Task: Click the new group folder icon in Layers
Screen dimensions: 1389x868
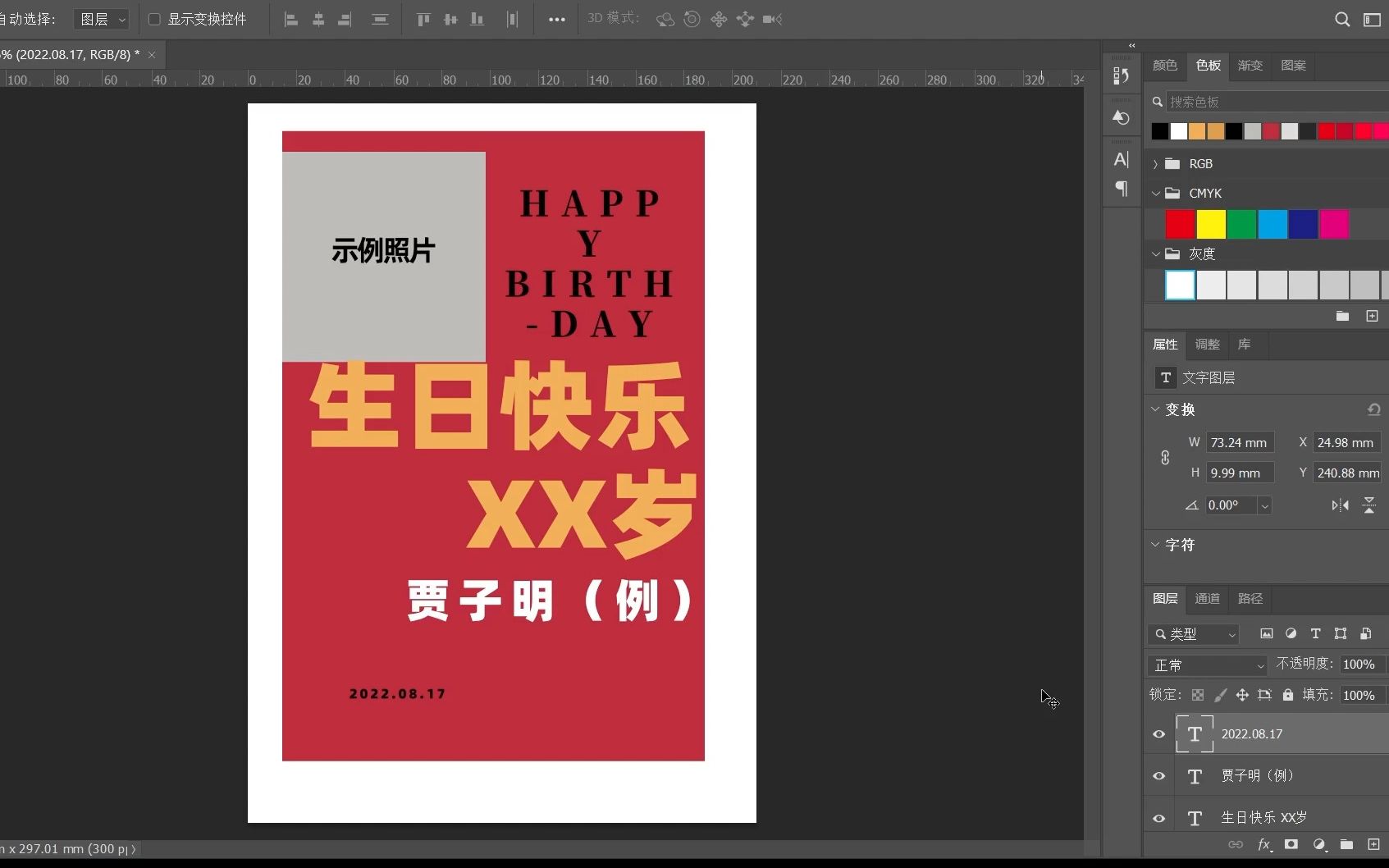Action: coord(1346,844)
